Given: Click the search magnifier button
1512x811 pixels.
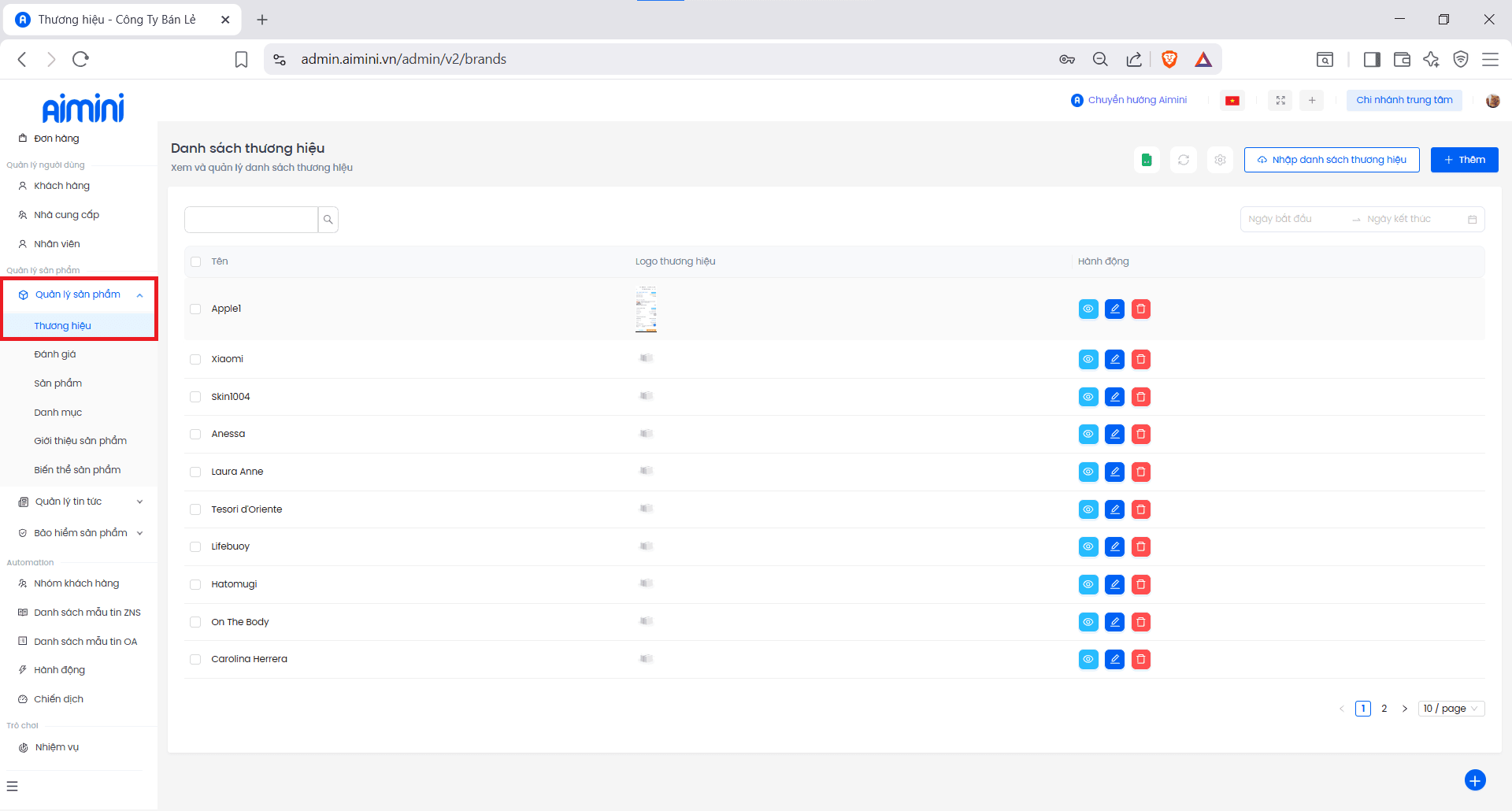Looking at the screenshot, I should click(328, 220).
